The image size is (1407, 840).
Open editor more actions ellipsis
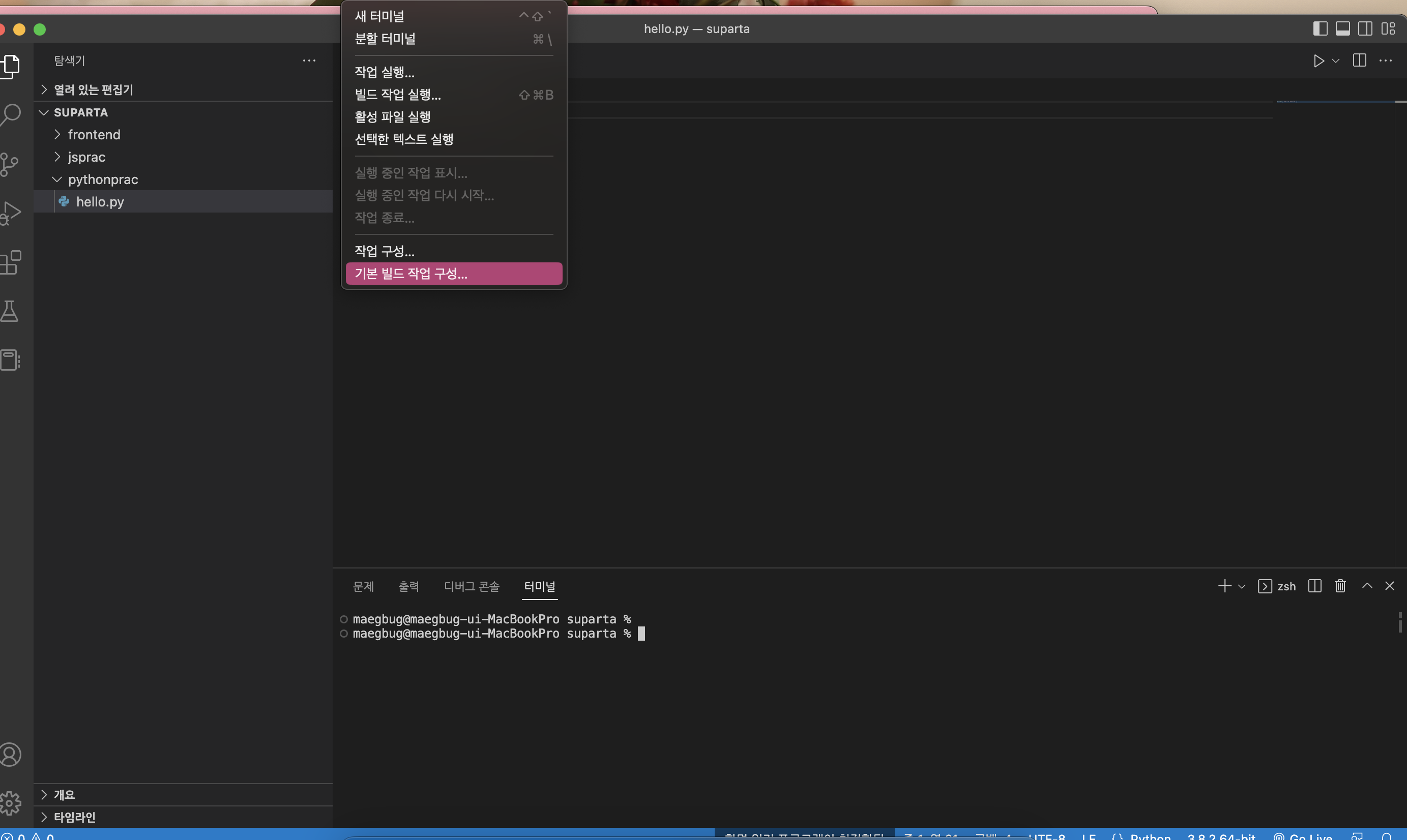click(1386, 60)
